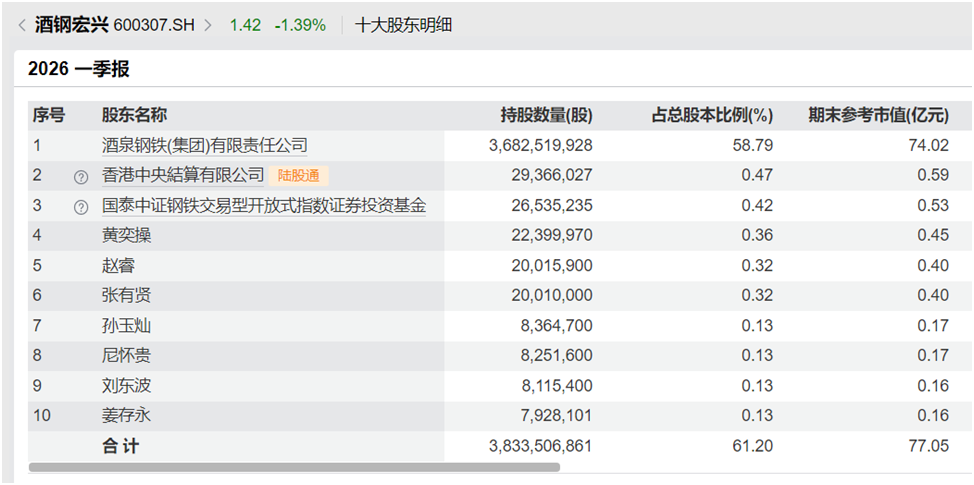Screen dimensions: 974x485
Task: Select shareholder name 孙玉灿
Action: point(126,326)
